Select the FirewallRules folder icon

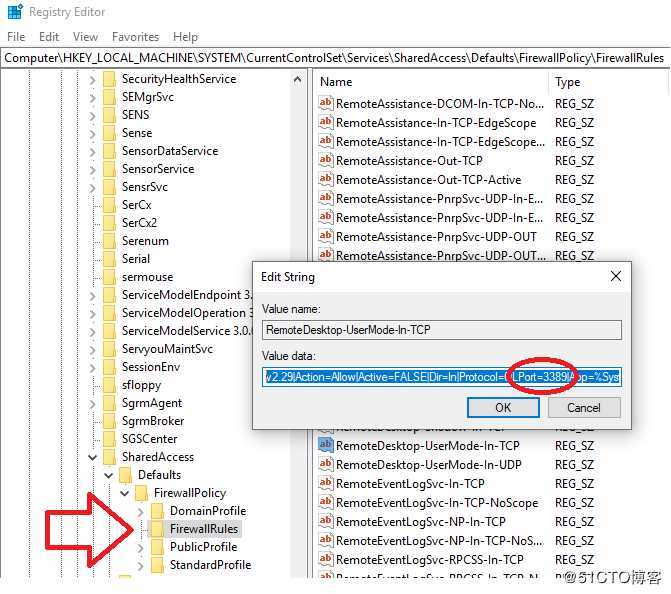click(x=157, y=529)
